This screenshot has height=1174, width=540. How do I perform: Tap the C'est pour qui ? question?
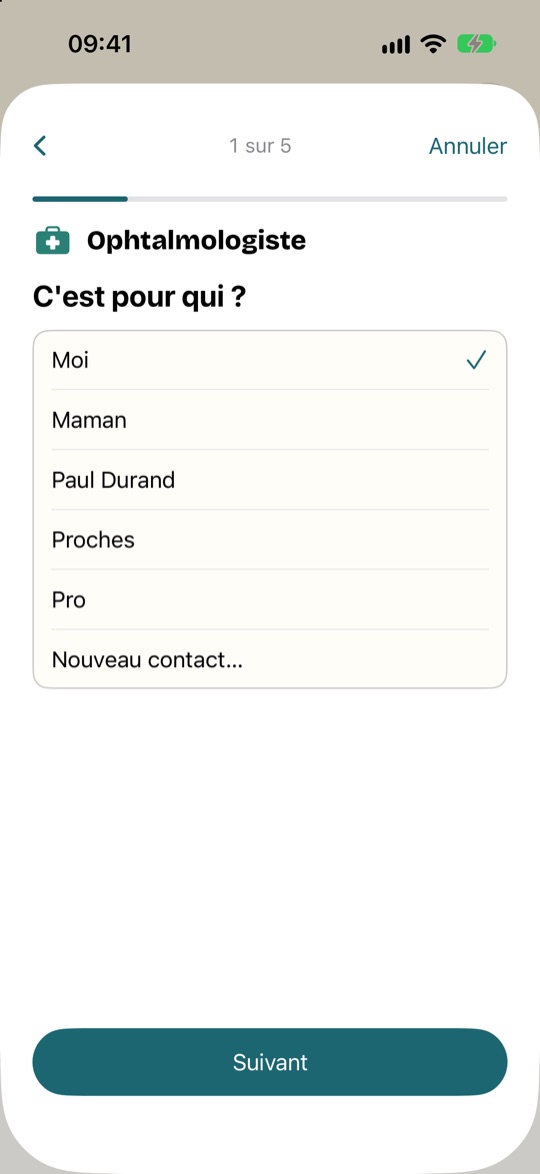coord(140,298)
